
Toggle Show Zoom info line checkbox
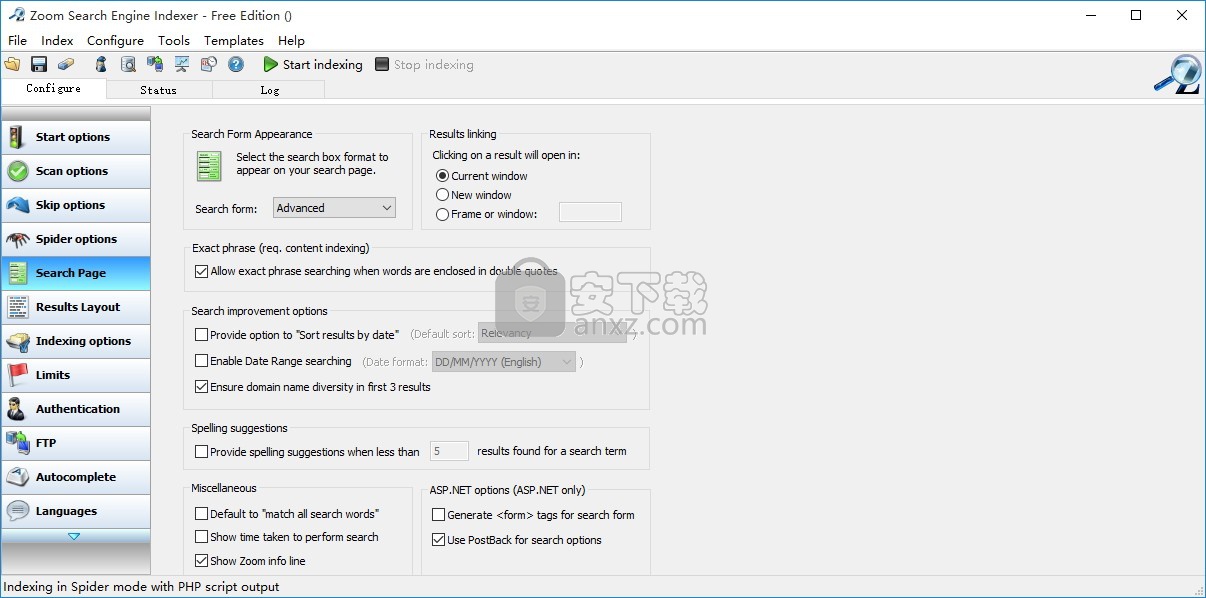pos(202,561)
